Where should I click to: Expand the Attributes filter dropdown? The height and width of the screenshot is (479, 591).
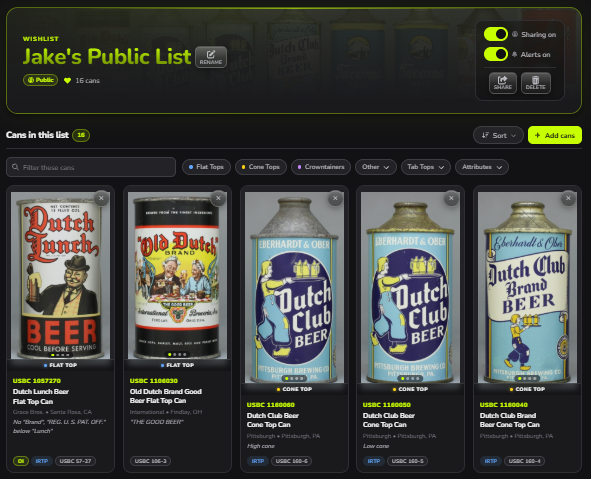click(x=482, y=167)
